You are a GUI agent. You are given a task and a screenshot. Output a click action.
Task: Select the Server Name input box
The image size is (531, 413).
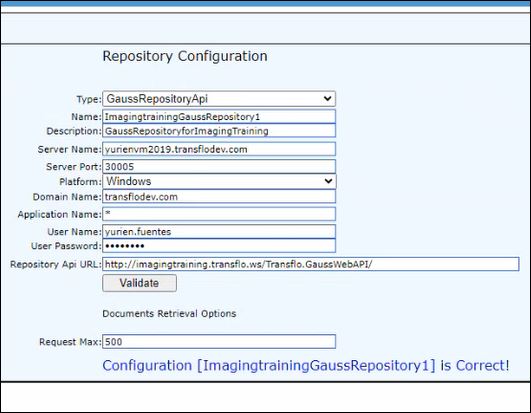click(x=219, y=149)
